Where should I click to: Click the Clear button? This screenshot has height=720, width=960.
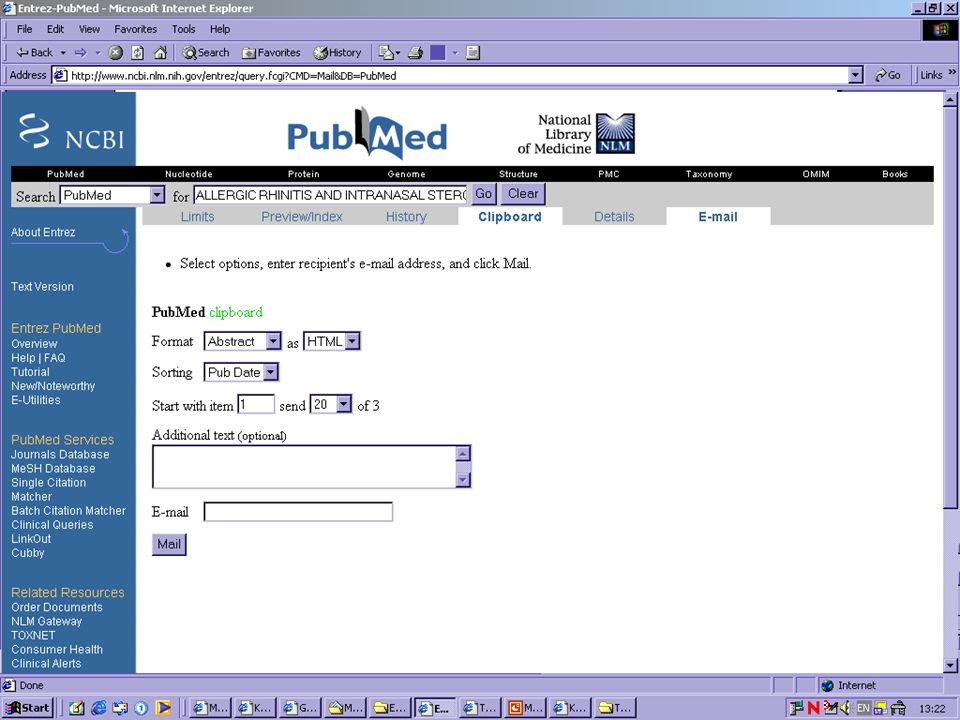523,194
